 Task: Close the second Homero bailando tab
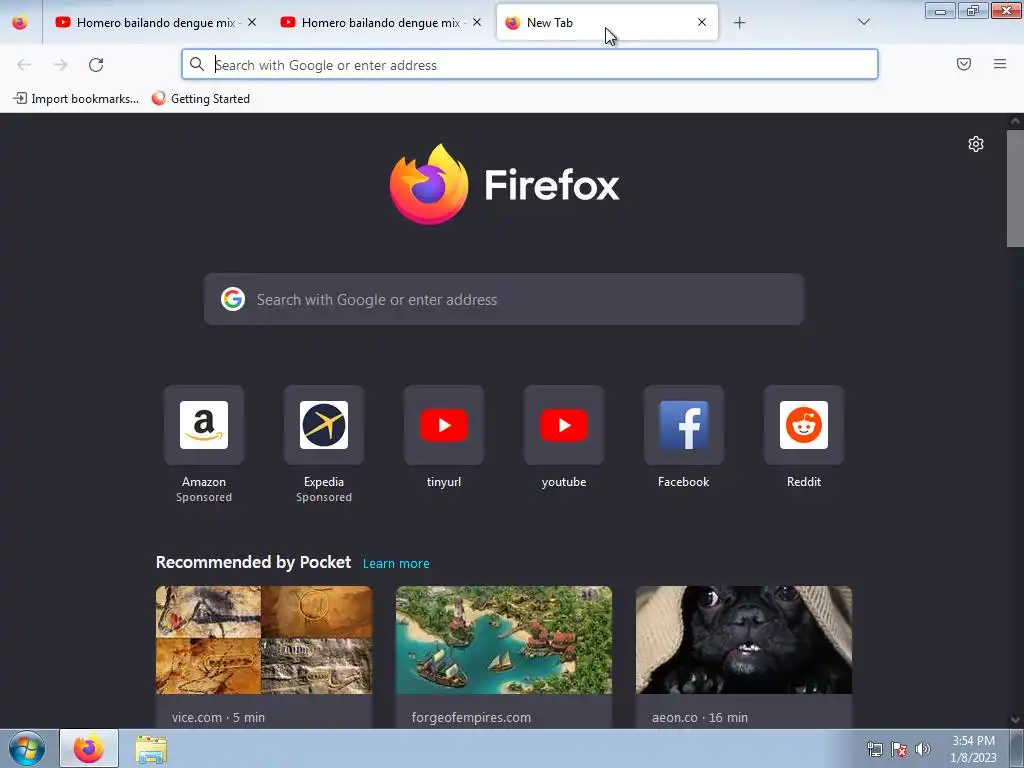coord(477,22)
